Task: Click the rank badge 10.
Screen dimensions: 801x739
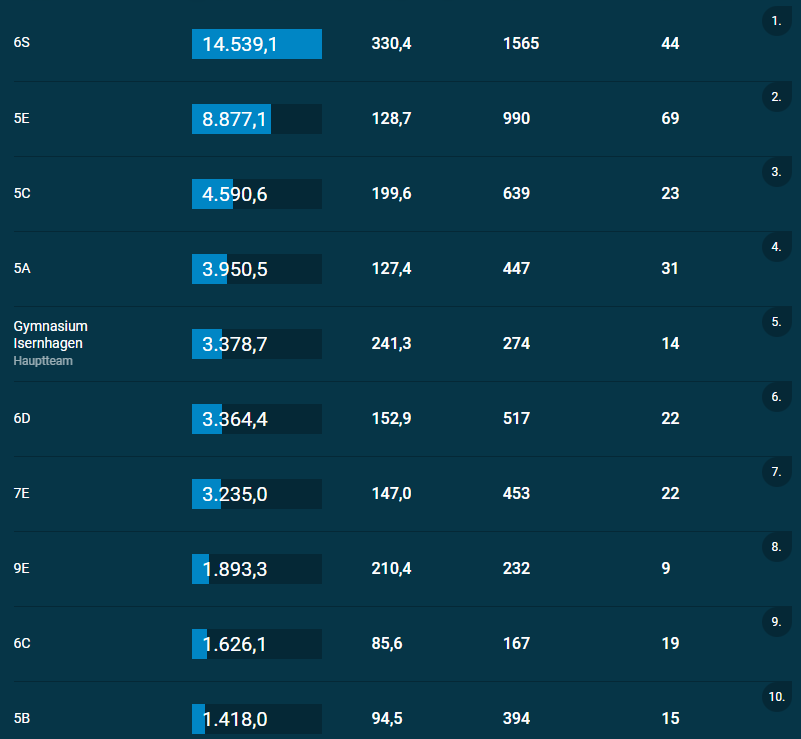Action: point(777,697)
